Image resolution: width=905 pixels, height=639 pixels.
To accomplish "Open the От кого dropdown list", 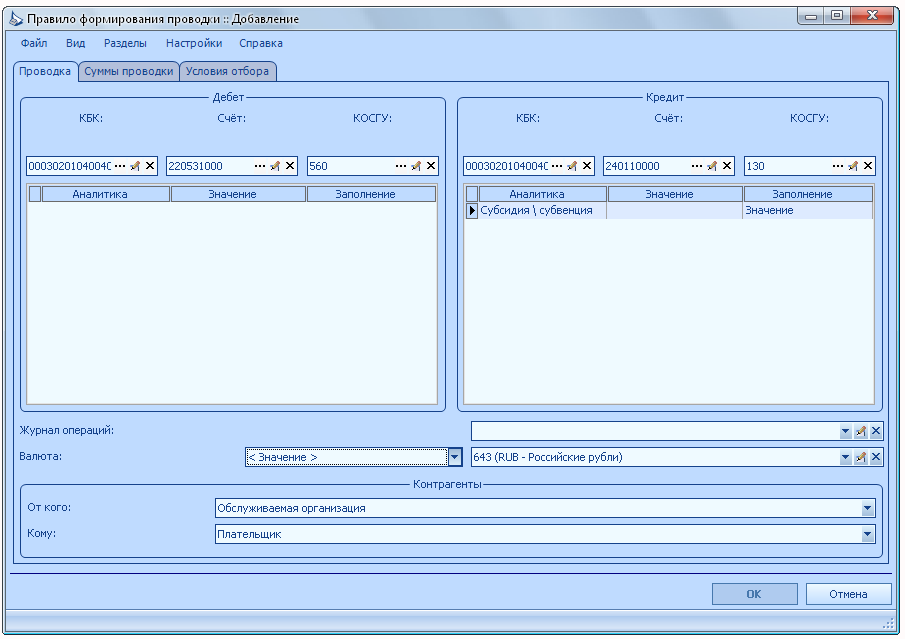I will (867, 509).
